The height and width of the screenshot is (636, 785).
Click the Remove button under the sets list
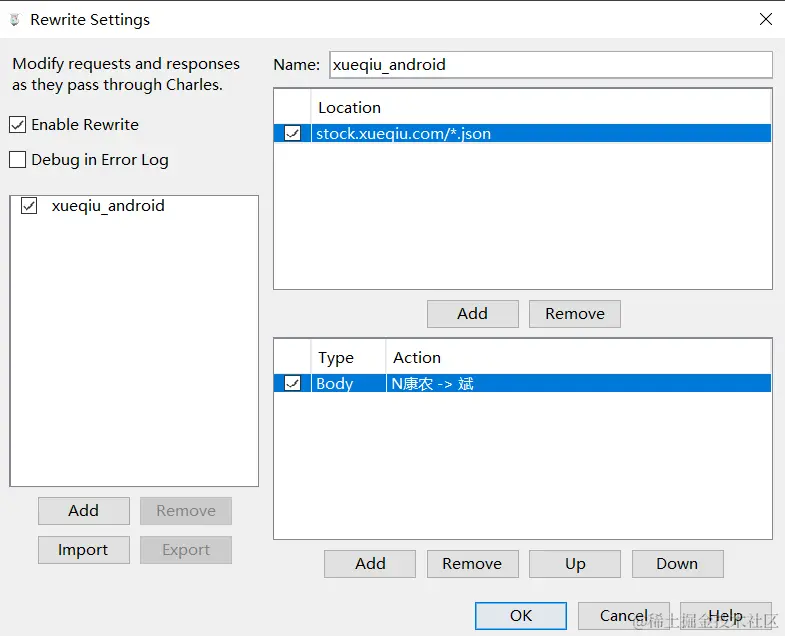186,511
